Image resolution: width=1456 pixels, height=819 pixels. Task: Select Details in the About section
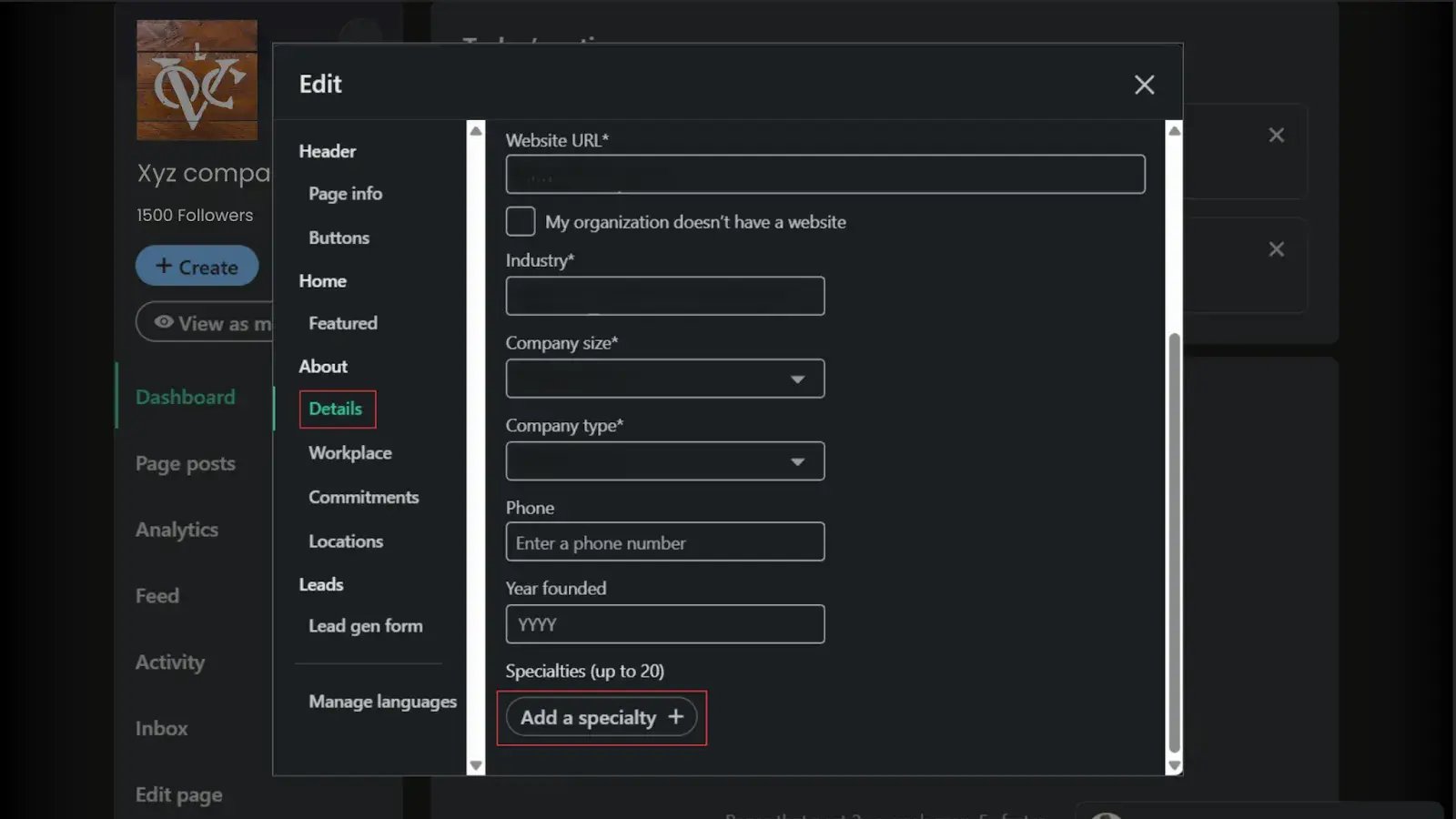click(x=336, y=409)
